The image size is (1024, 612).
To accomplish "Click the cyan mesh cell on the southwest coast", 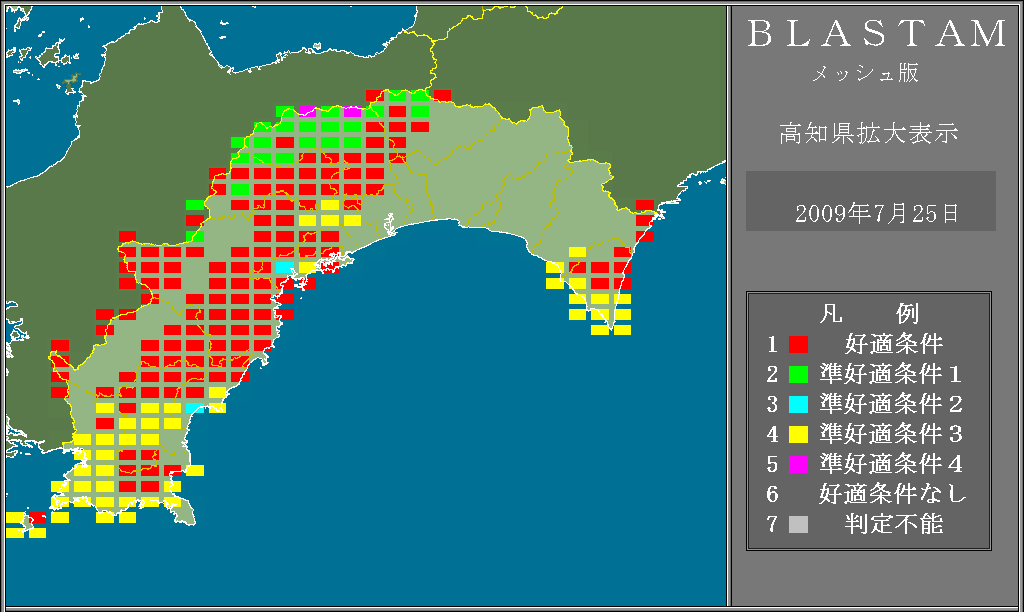I will [x=195, y=408].
